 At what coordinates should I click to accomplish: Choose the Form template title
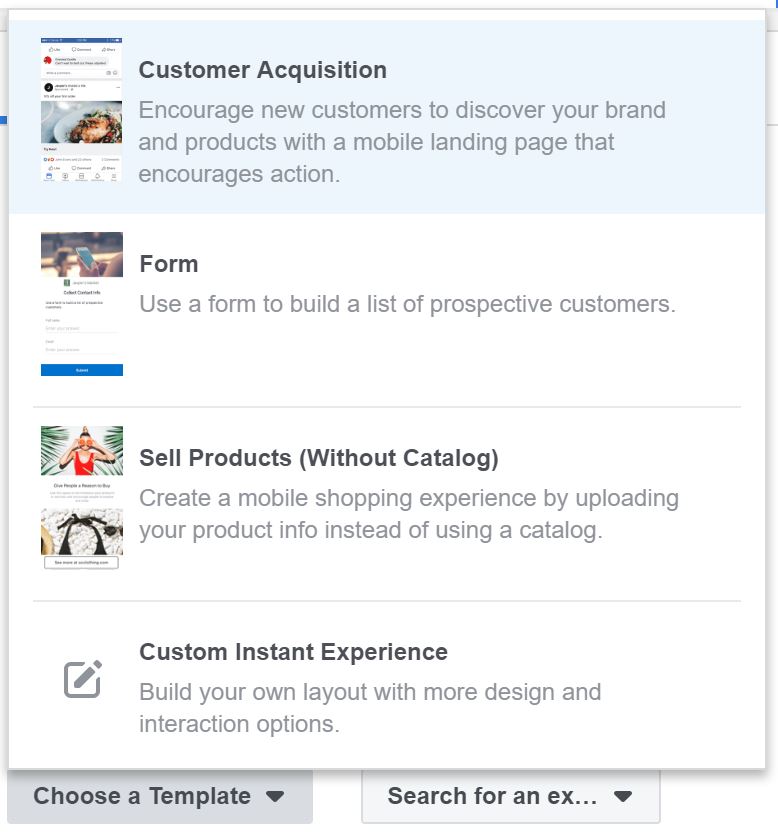tap(169, 264)
